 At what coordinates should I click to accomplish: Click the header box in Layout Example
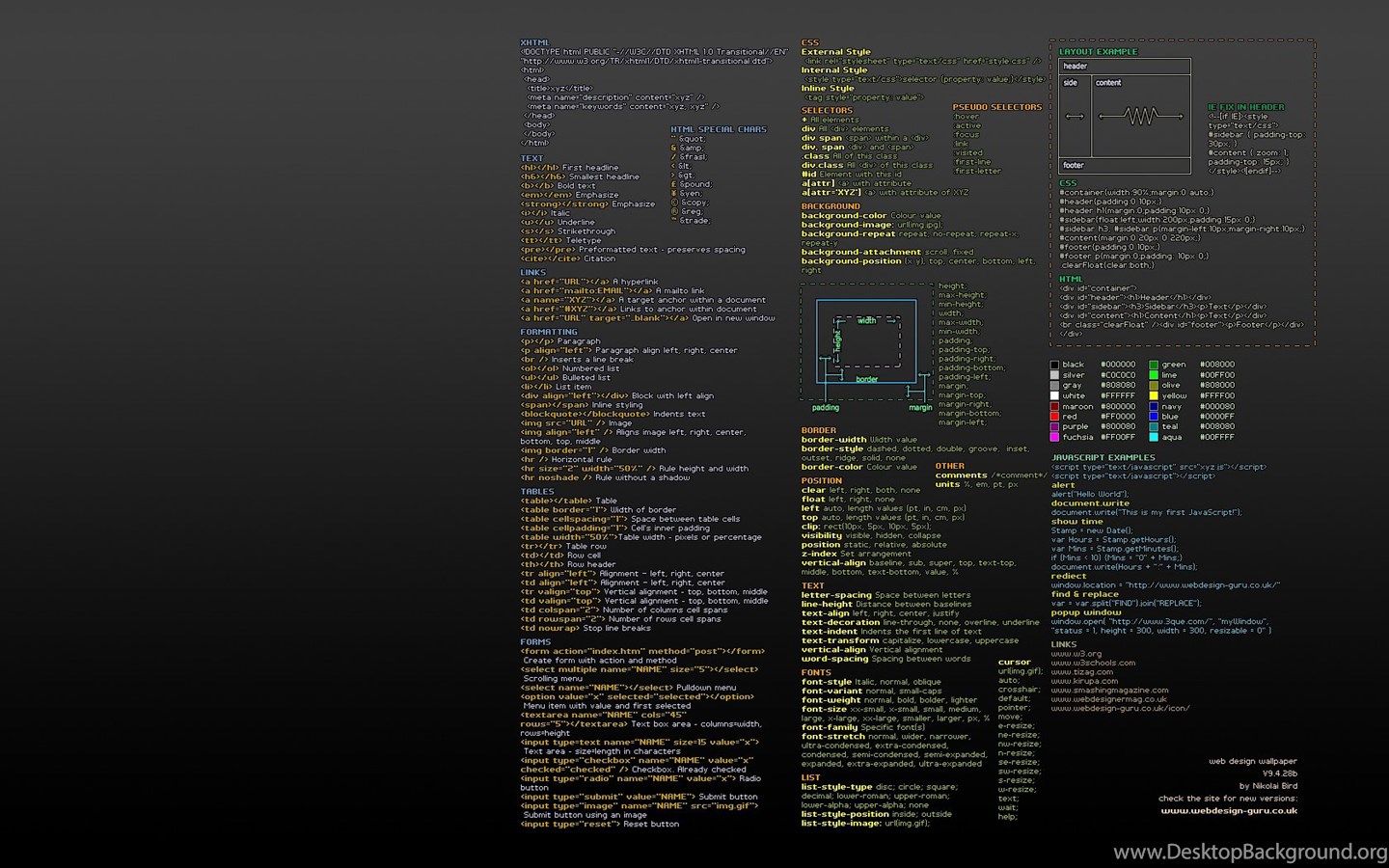click(x=1125, y=67)
